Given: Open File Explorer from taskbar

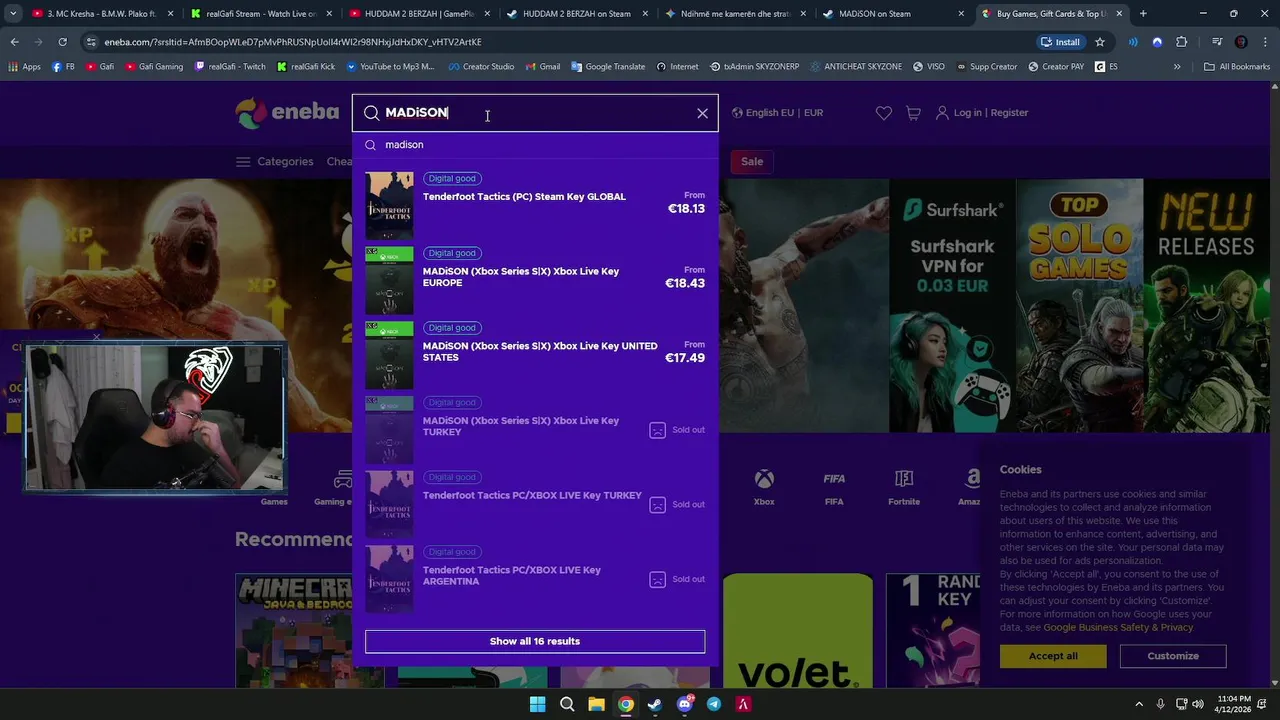Looking at the screenshot, I should pyautogui.click(x=596, y=704).
